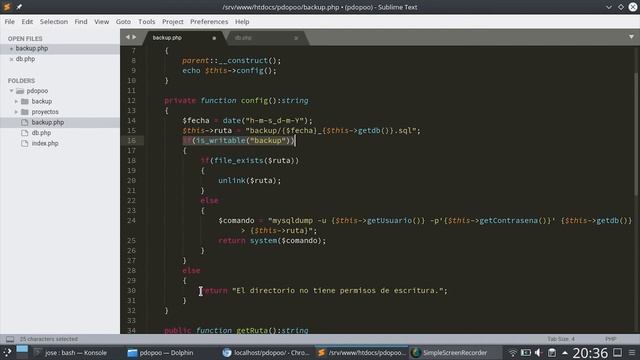Image resolution: width=640 pixels, height=360 pixels.
Task: Click the Sublime Text icon in title bar
Action: 7,7
